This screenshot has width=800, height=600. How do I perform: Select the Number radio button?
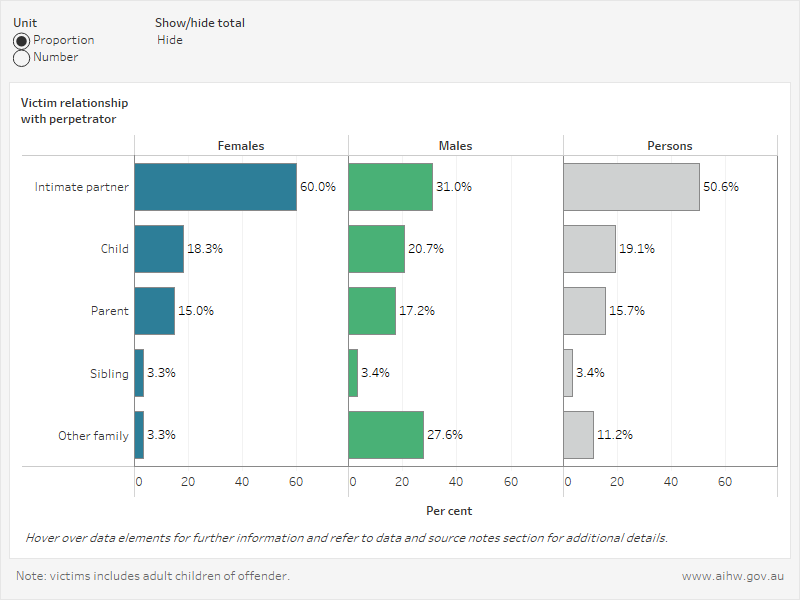tap(19, 57)
